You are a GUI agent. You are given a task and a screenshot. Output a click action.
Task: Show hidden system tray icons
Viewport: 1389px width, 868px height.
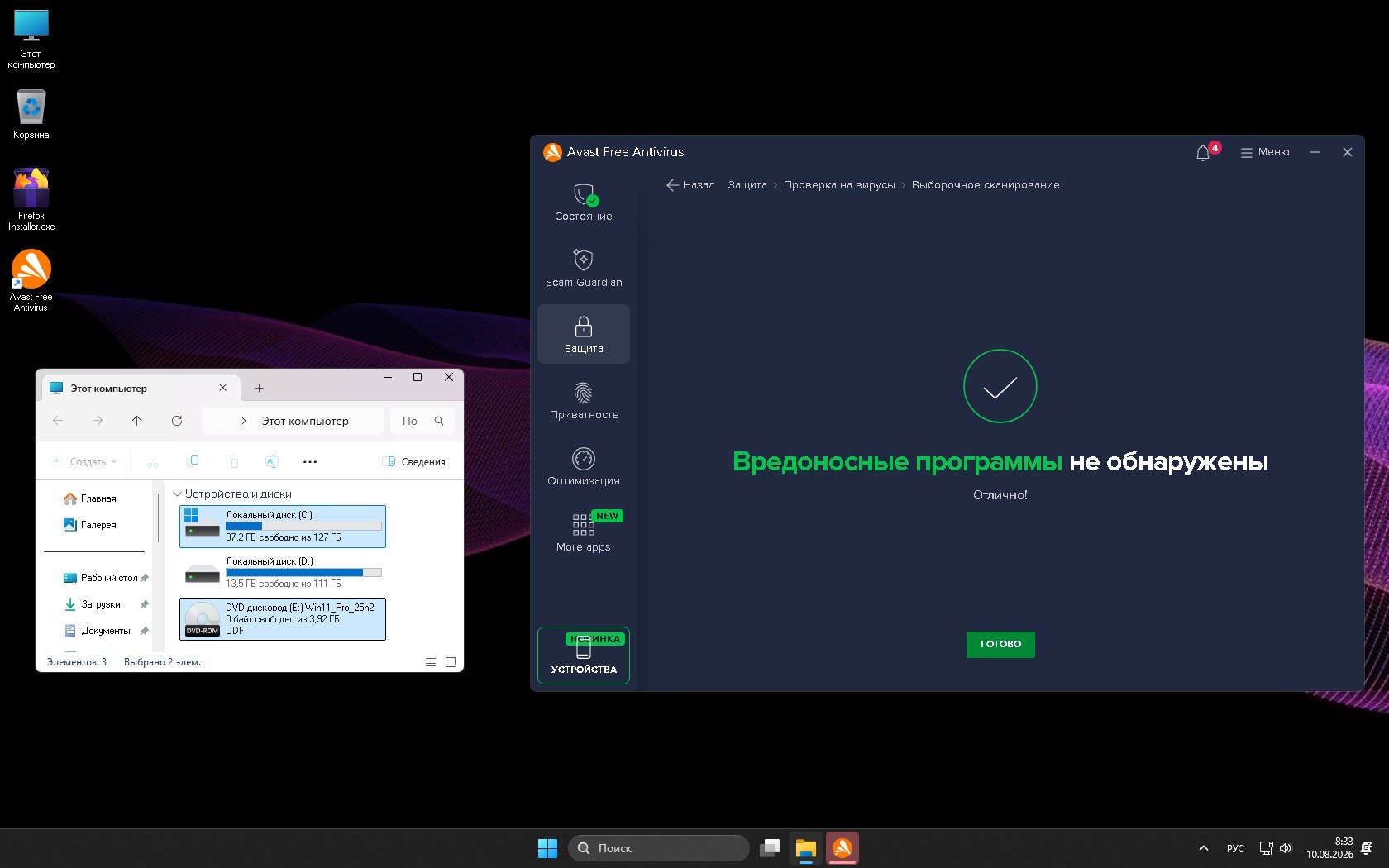[x=1204, y=848]
